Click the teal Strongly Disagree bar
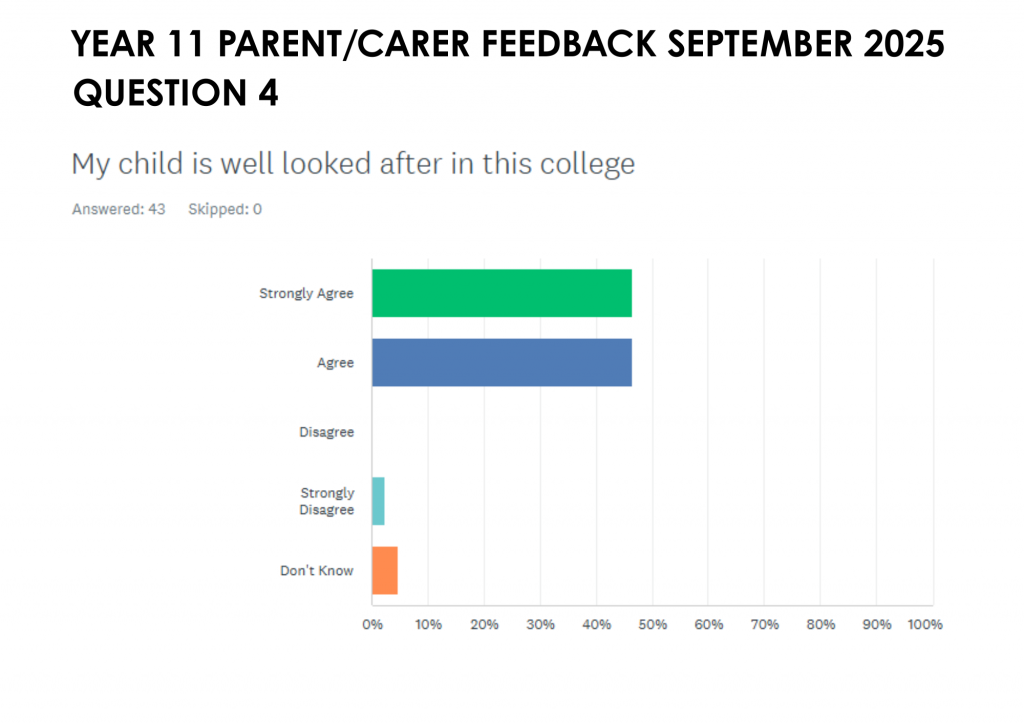Image resolution: width=1024 pixels, height=724 pixels. [378, 501]
